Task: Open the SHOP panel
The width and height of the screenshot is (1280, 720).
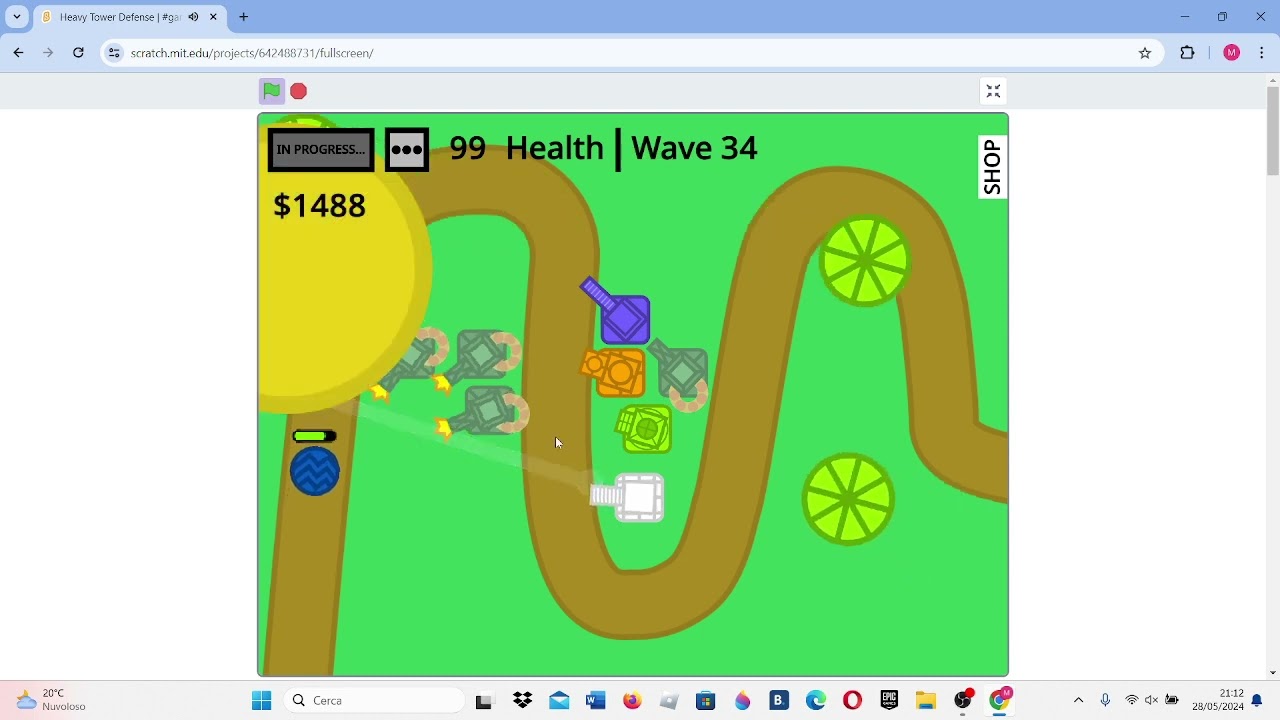Action: coord(992,167)
